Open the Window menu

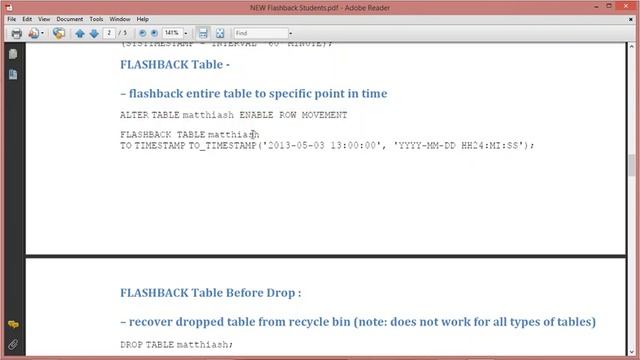point(120,19)
